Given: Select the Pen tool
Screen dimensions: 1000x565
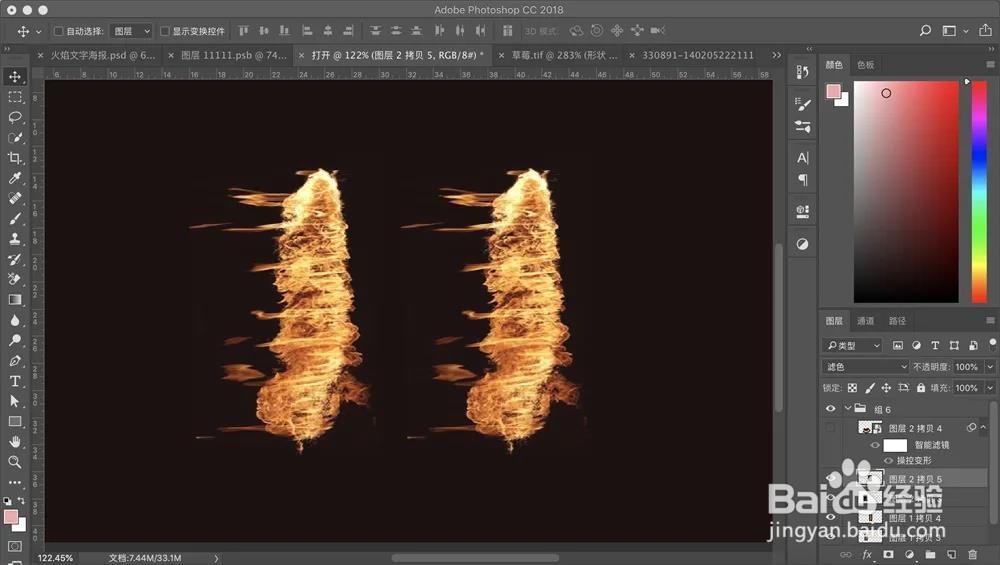Looking at the screenshot, I should [x=15, y=361].
